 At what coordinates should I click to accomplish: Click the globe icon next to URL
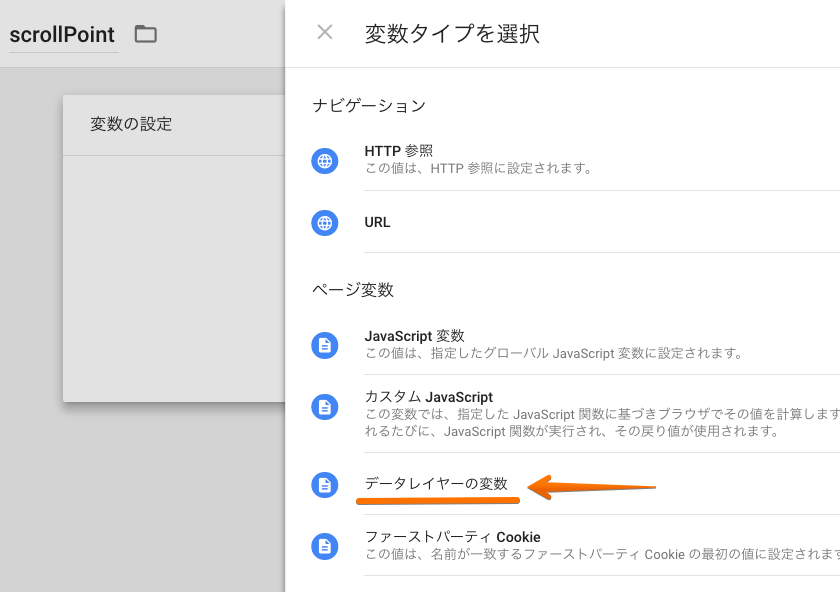click(324, 223)
